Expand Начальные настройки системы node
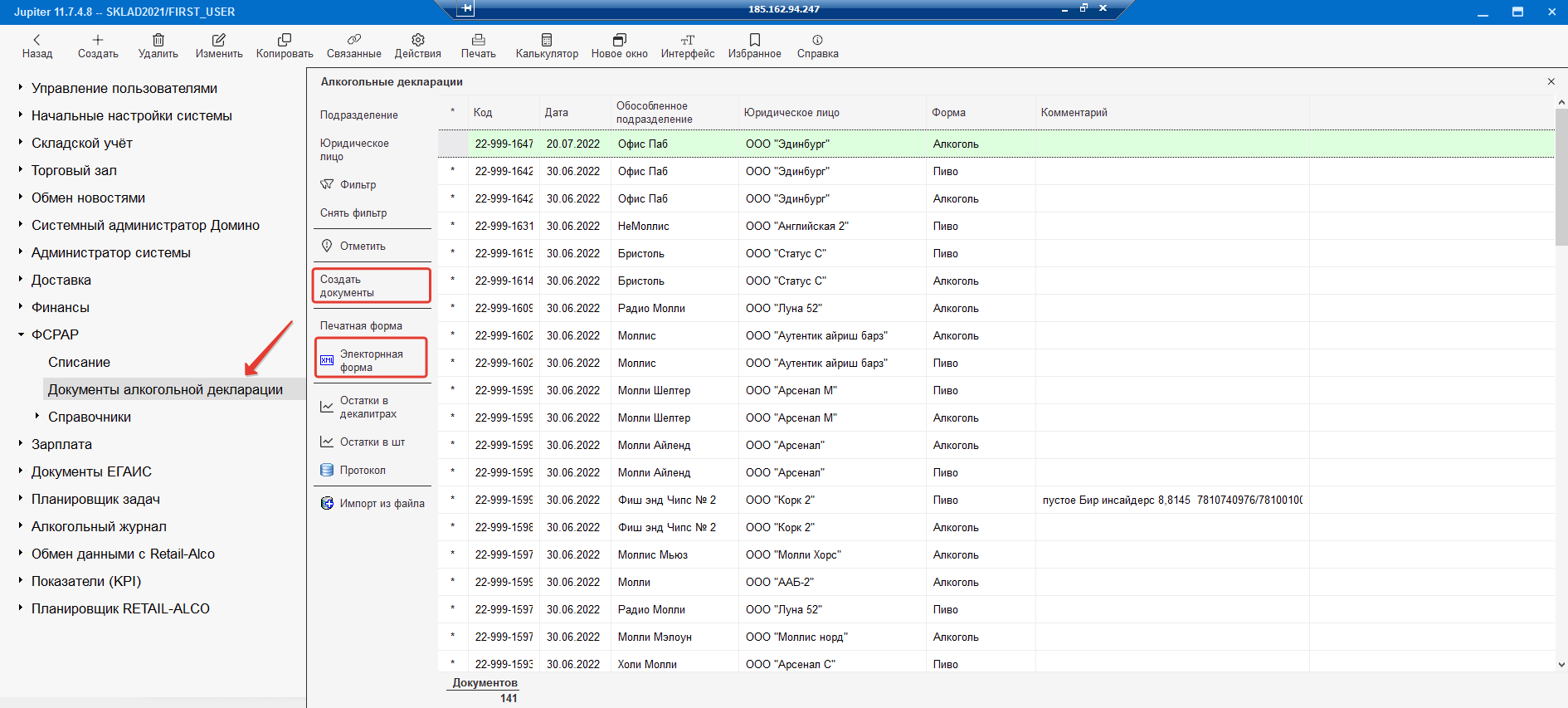The height and width of the screenshot is (708, 1568). click(x=21, y=115)
